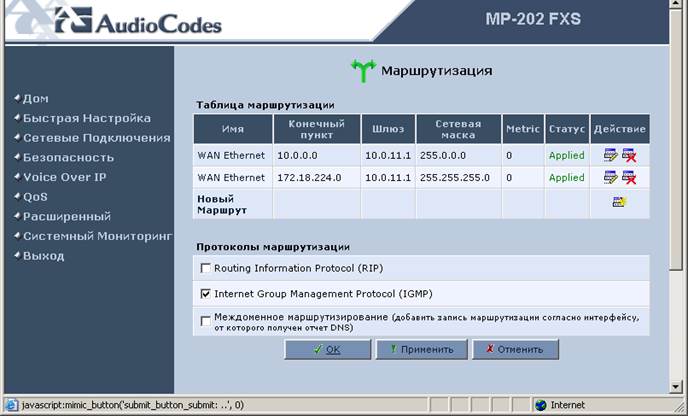Open the Безопасность section

click(x=68, y=158)
